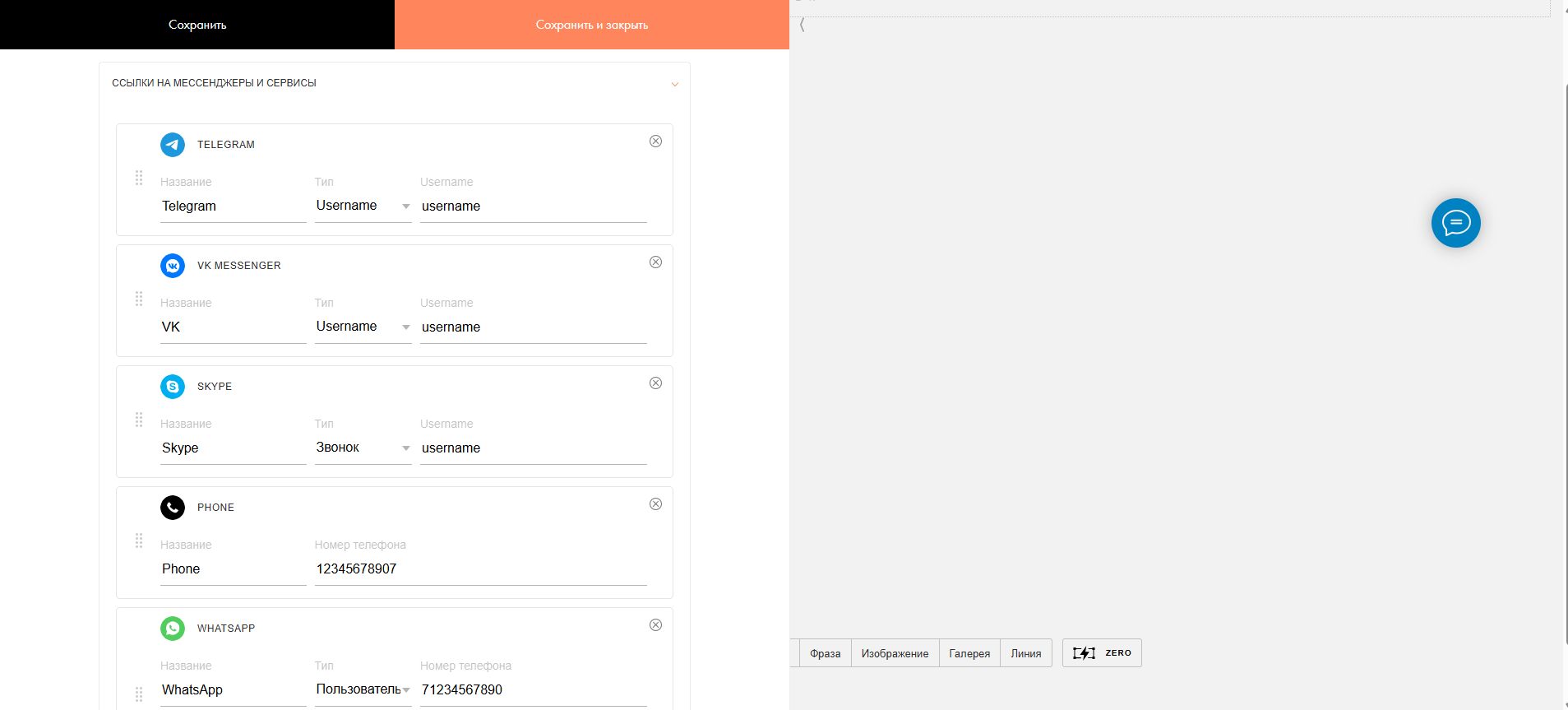
Task: Click the Telegram service icon
Action: pyautogui.click(x=173, y=145)
